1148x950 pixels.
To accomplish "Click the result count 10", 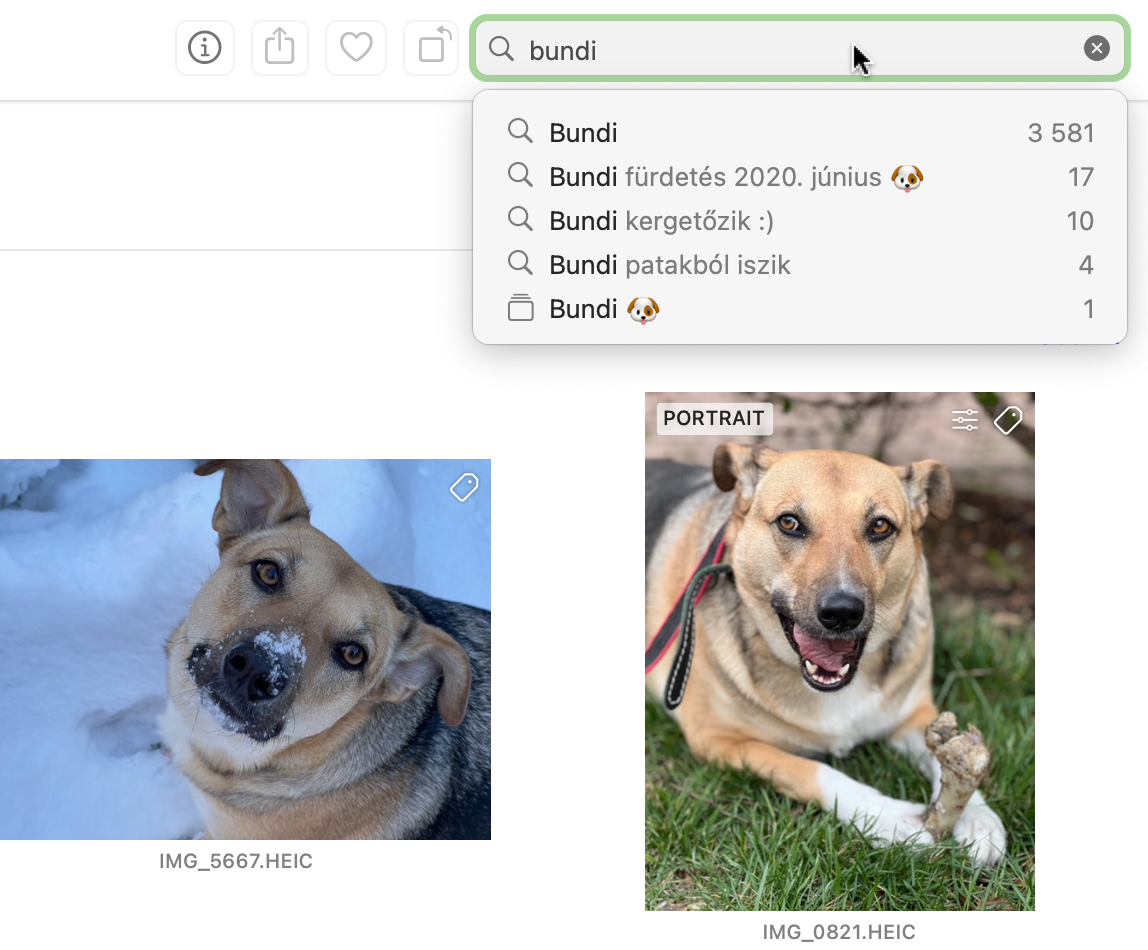I will pos(1080,221).
